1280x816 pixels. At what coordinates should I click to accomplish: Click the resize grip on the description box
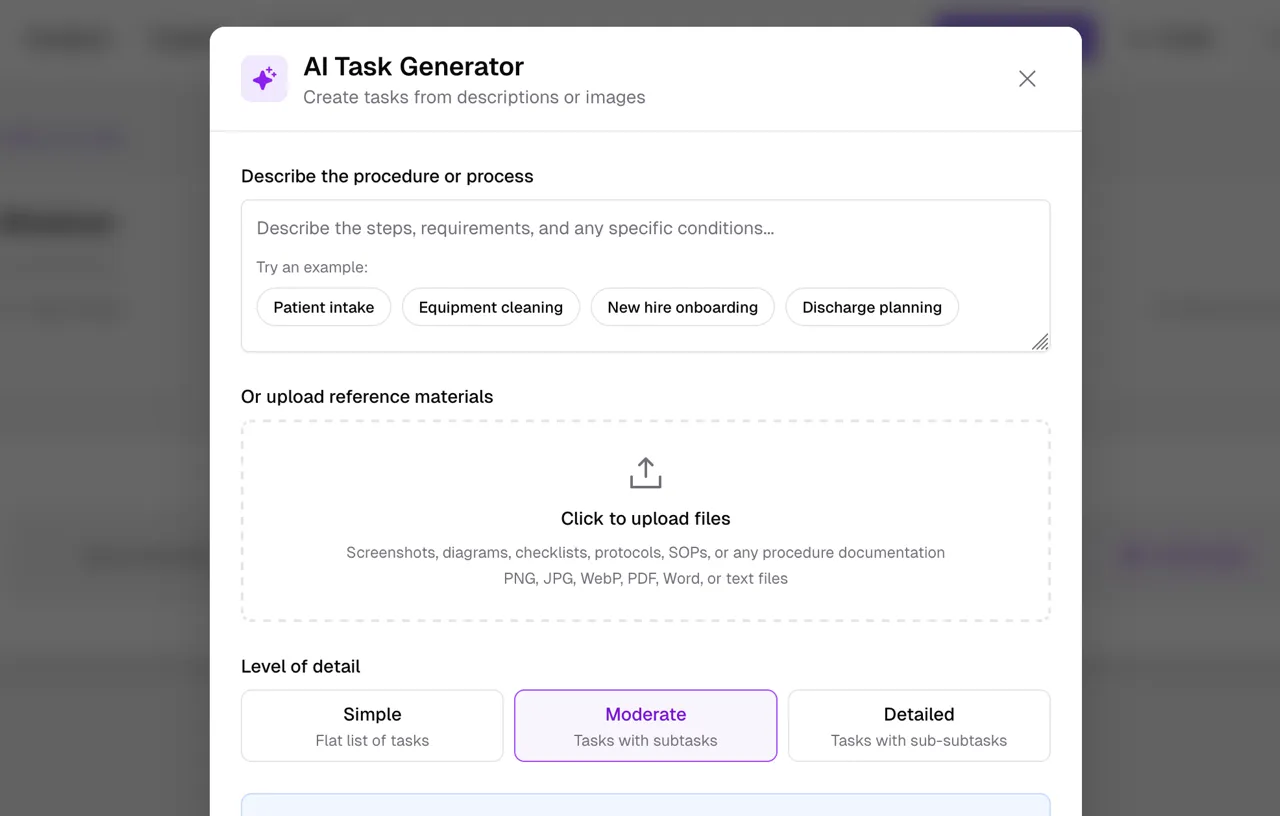tap(1040, 343)
